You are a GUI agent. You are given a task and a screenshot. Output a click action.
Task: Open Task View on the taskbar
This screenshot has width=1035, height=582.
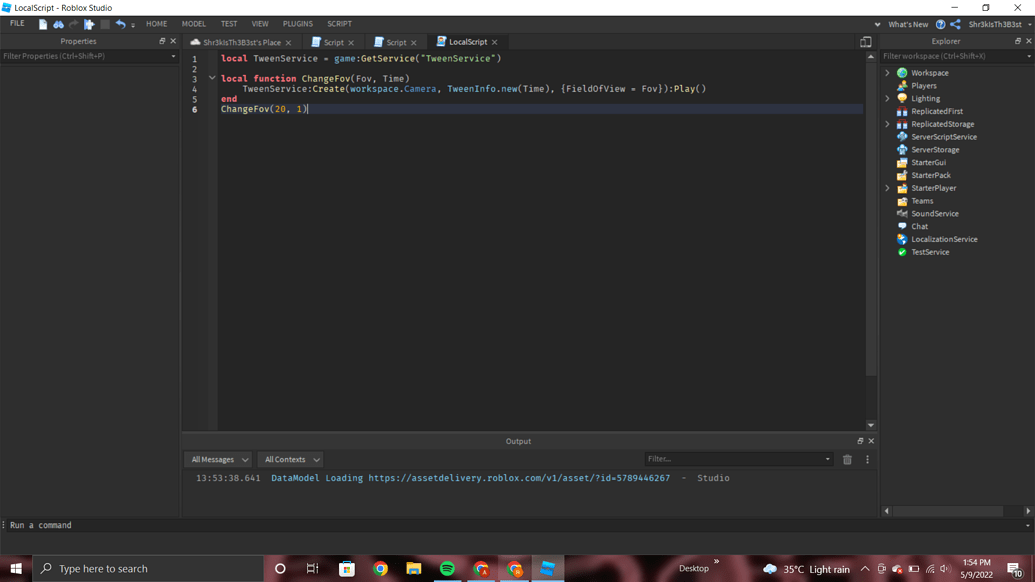[x=312, y=568]
